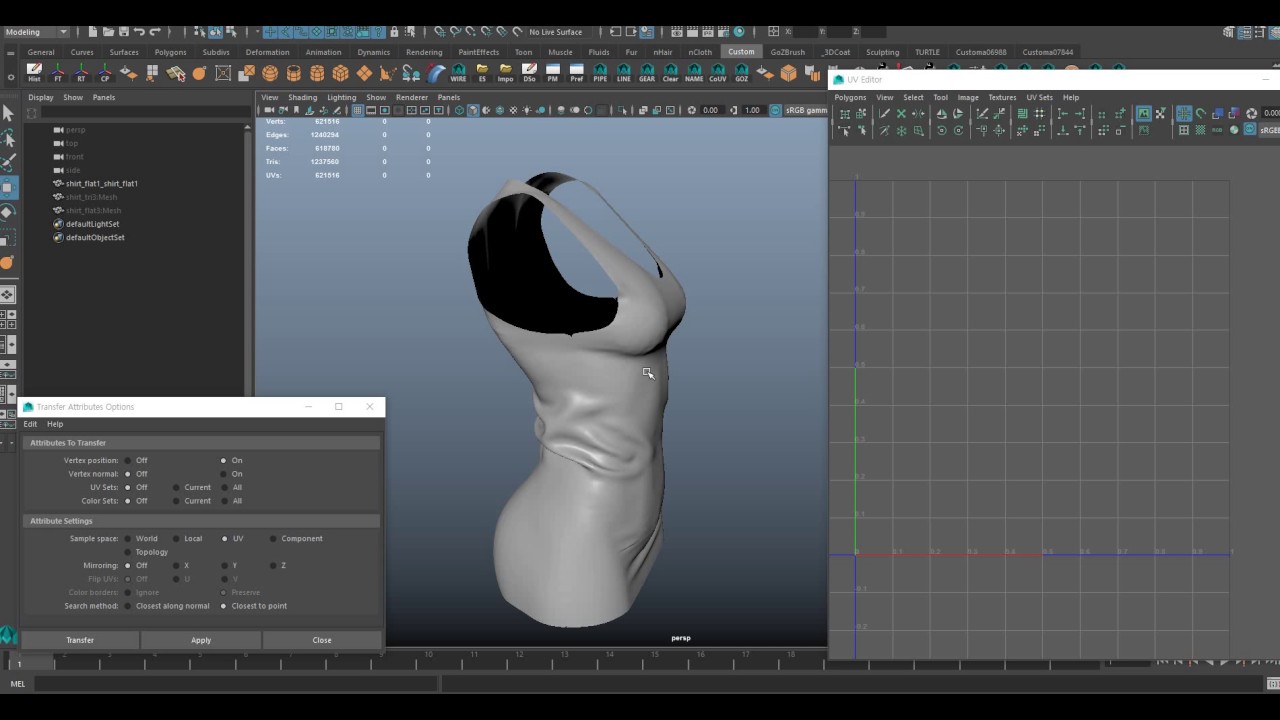This screenshot has width=1280, height=720.
Task: Collapse the Attribute Settings section
Action: (x=61, y=521)
